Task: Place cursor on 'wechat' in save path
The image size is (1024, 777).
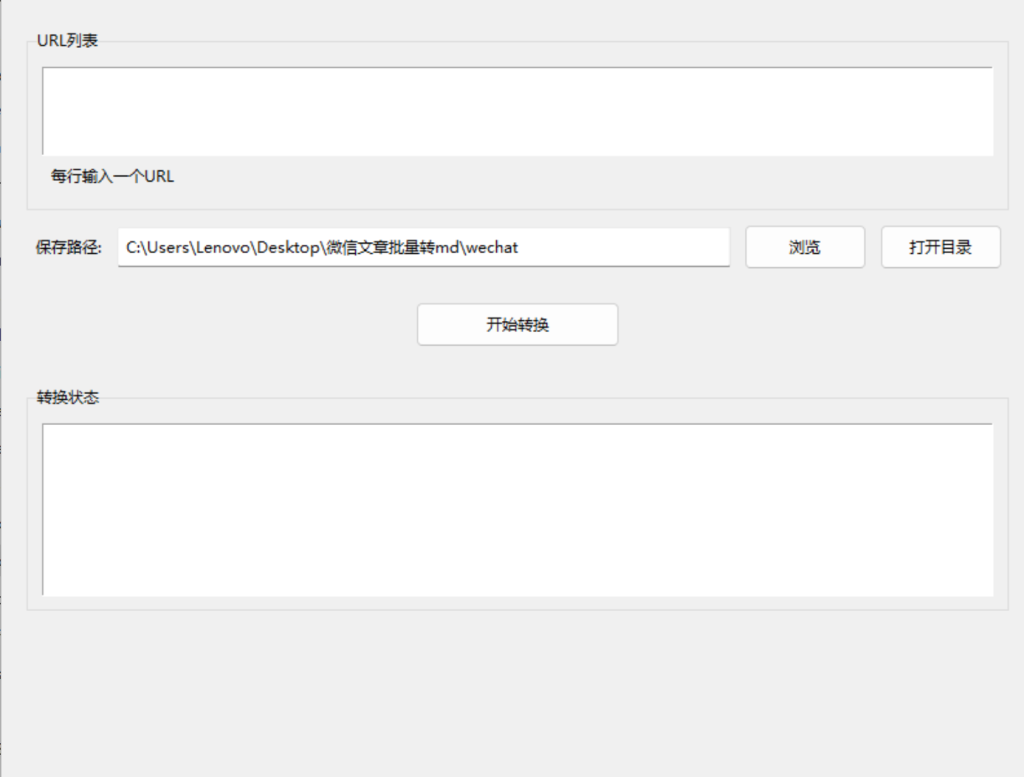Action: pos(493,248)
